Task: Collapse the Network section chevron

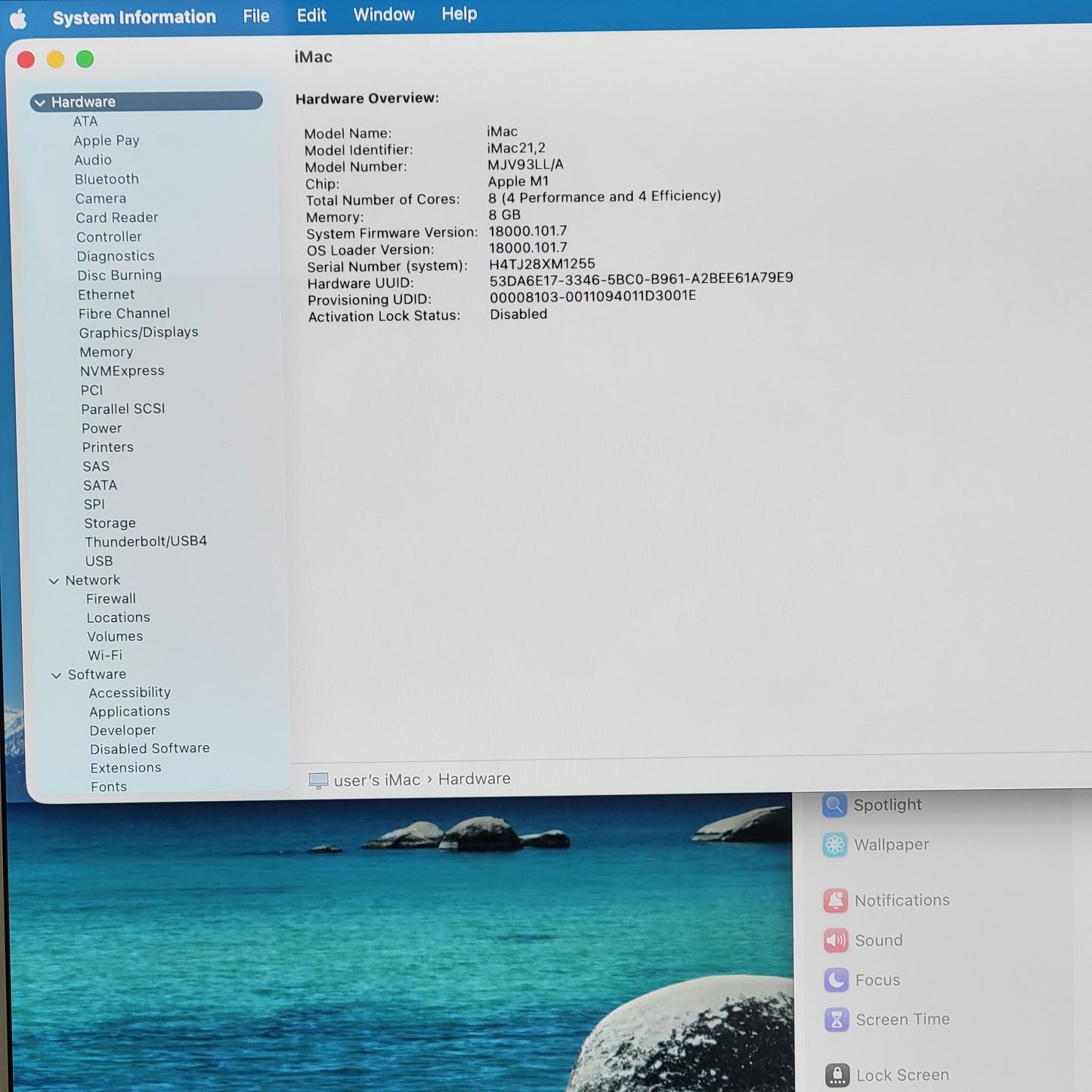Action: tap(54, 581)
